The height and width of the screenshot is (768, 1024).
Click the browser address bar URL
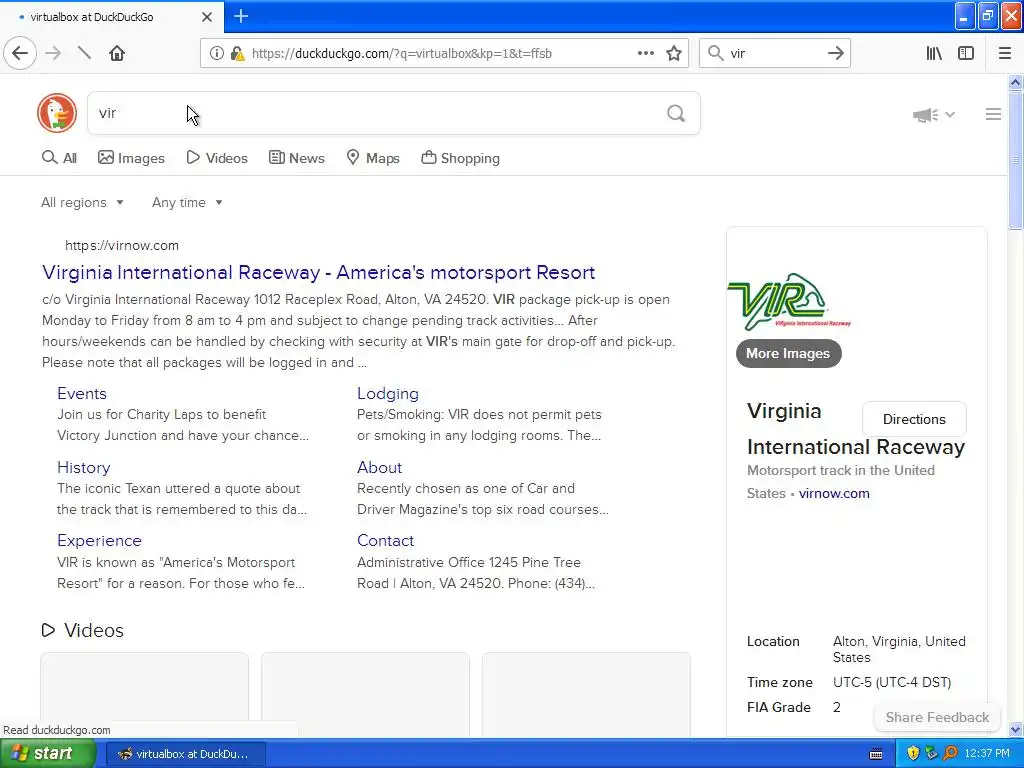[402, 54]
